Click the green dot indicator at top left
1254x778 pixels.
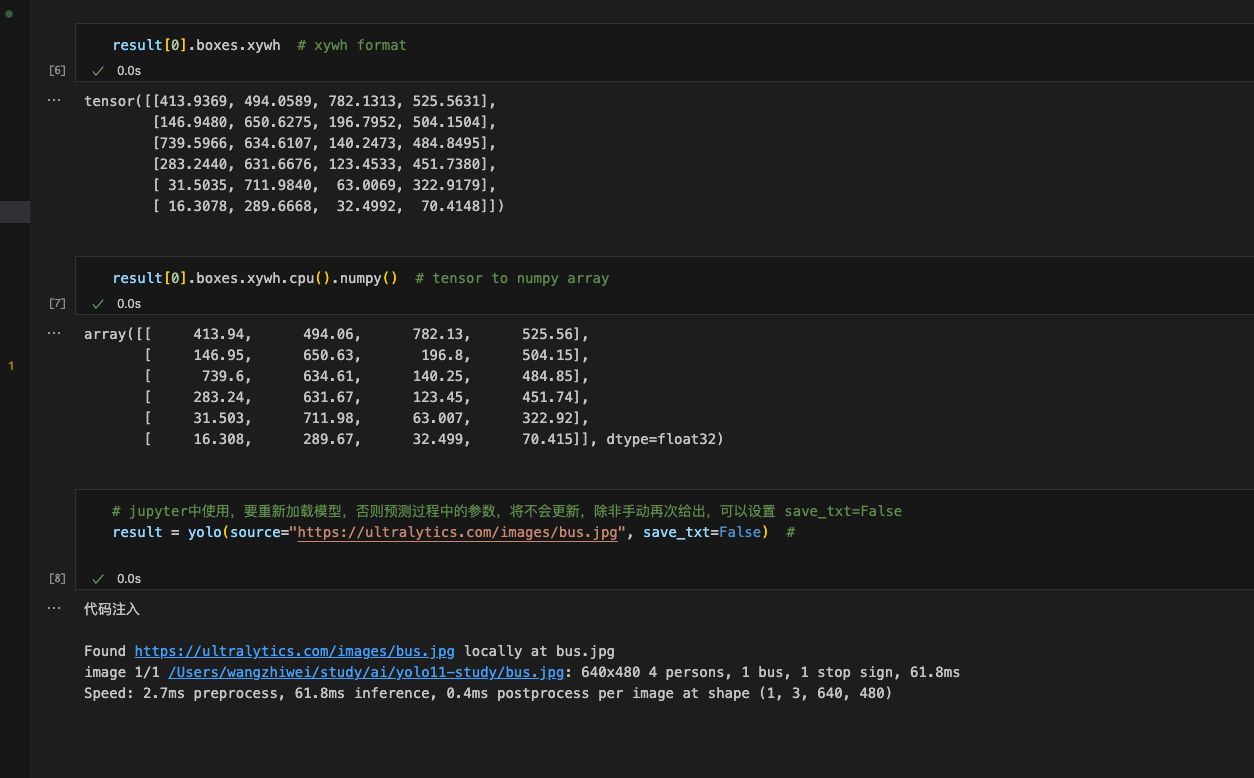click(x=9, y=14)
